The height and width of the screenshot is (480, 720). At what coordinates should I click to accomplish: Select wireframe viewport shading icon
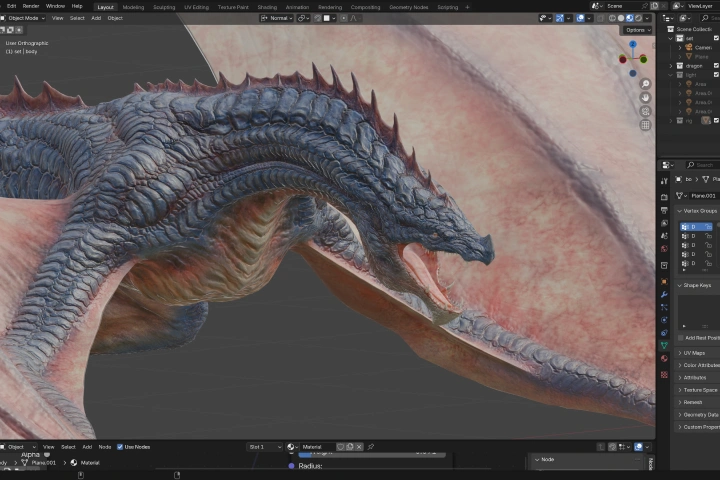(x=612, y=18)
